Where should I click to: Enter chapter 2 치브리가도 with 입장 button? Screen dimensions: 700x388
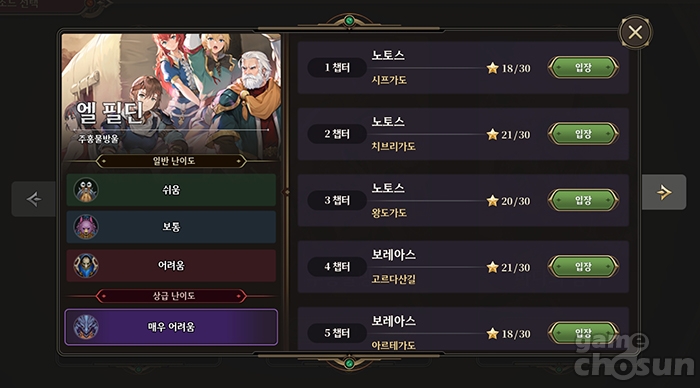click(583, 134)
